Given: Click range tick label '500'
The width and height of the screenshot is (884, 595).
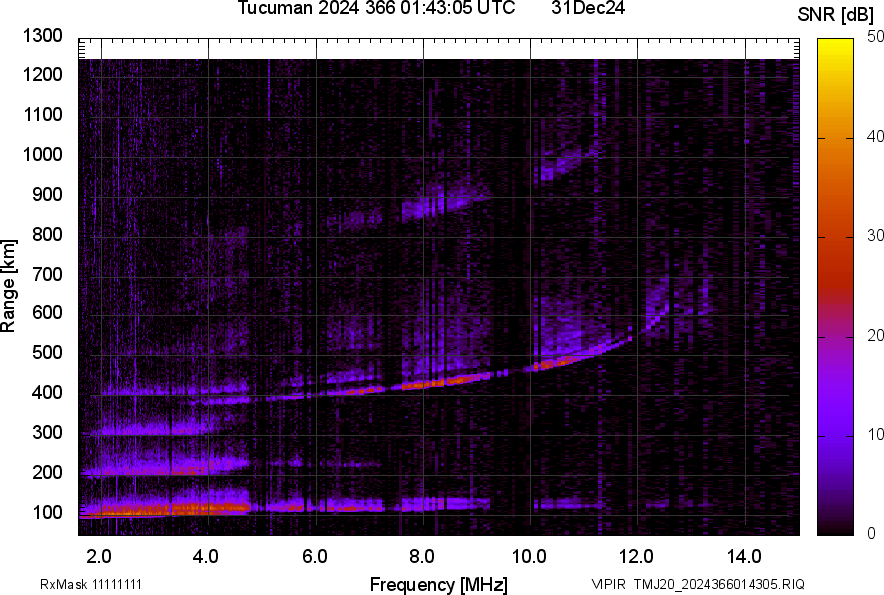Looking at the screenshot, I should coord(47,352).
